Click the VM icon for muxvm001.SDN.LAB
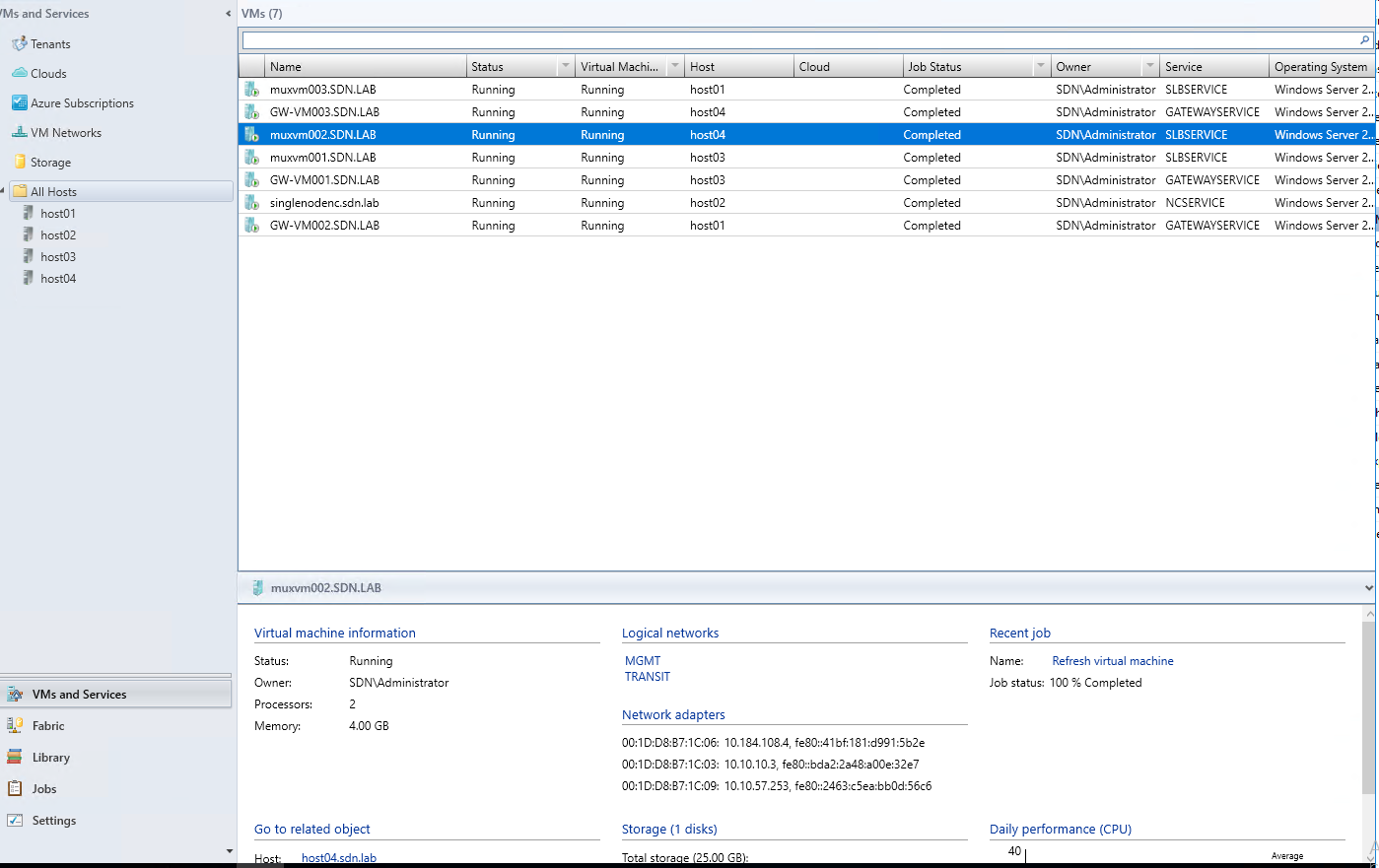The width and height of the screenshot is (1379, 868). [x=252, y=157]
